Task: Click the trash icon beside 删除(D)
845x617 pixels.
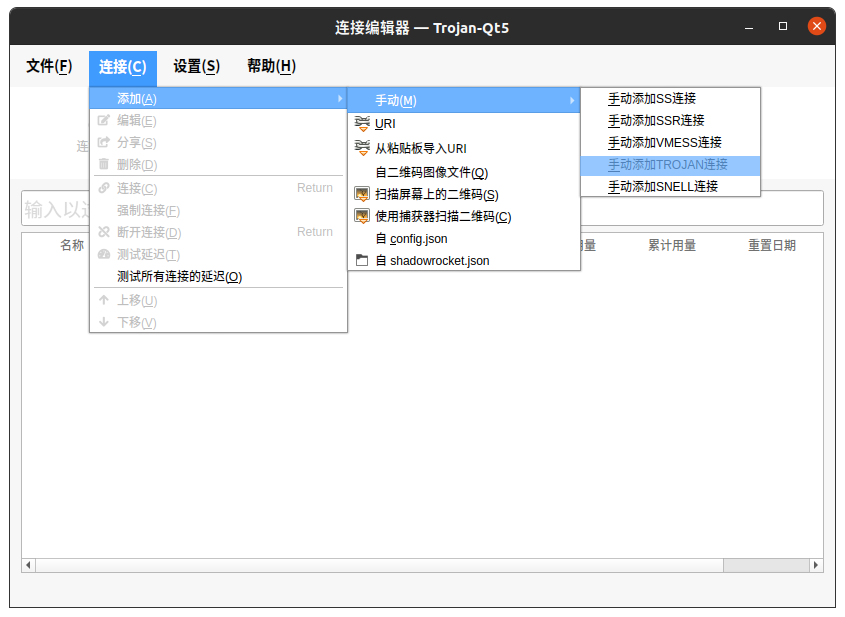Action: 103,164
